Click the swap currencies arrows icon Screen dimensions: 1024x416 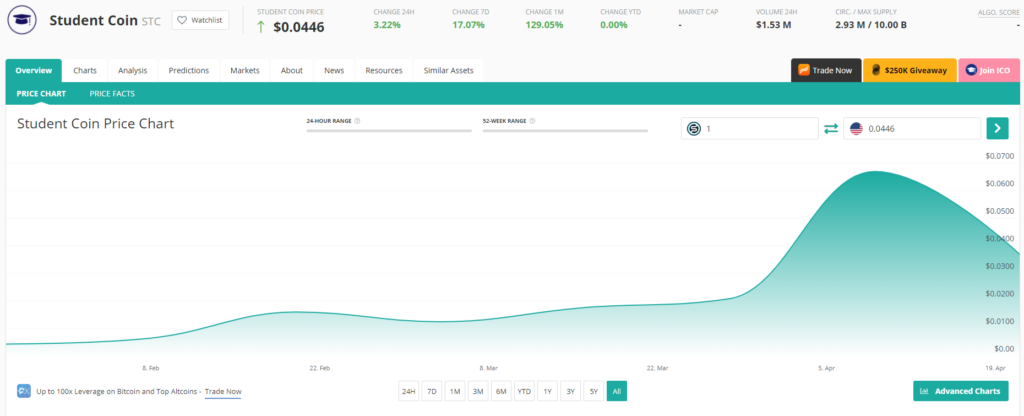tap(831, 128)
